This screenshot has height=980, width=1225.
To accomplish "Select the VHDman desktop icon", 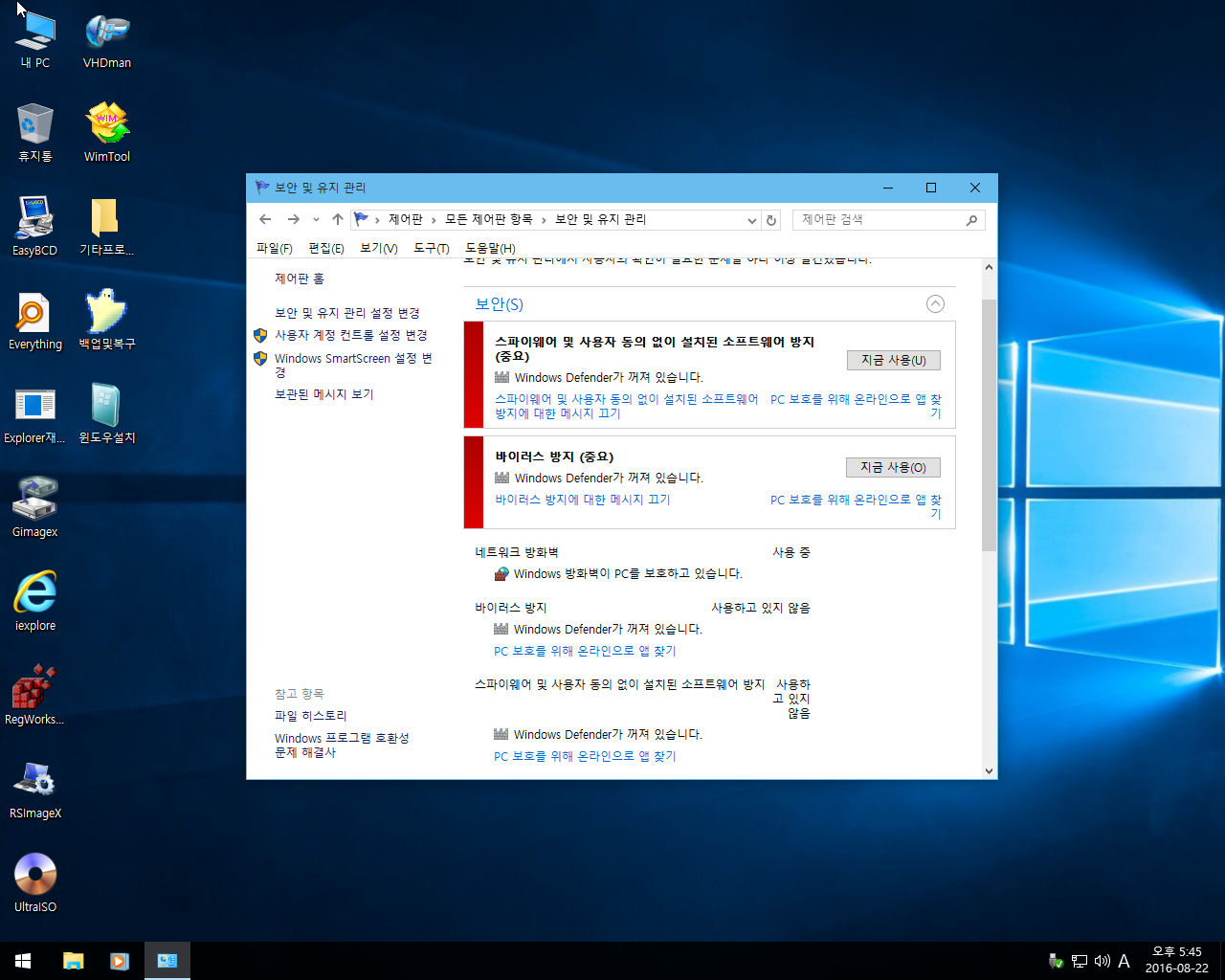I will tap(107, 40).
